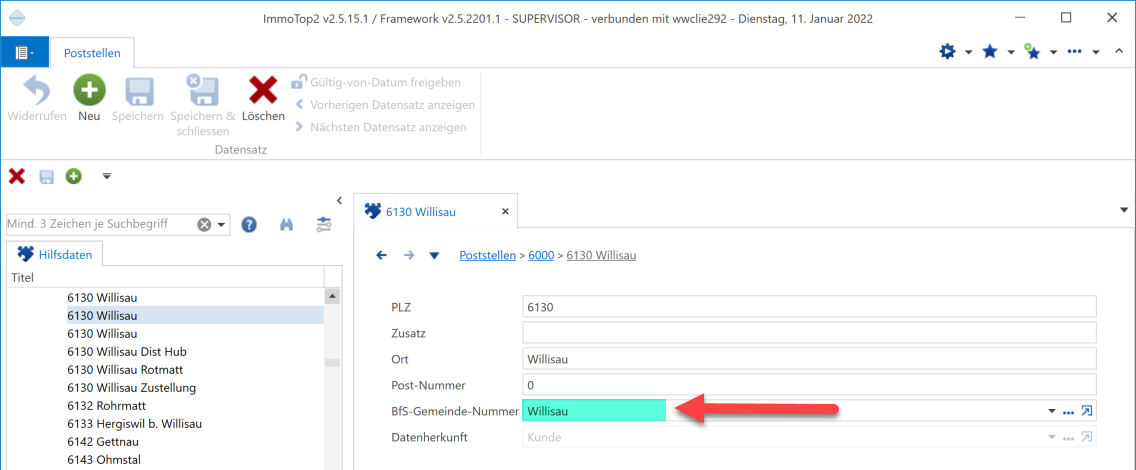
Task: Open the three dots more menu
Action: coord(1075,51)
